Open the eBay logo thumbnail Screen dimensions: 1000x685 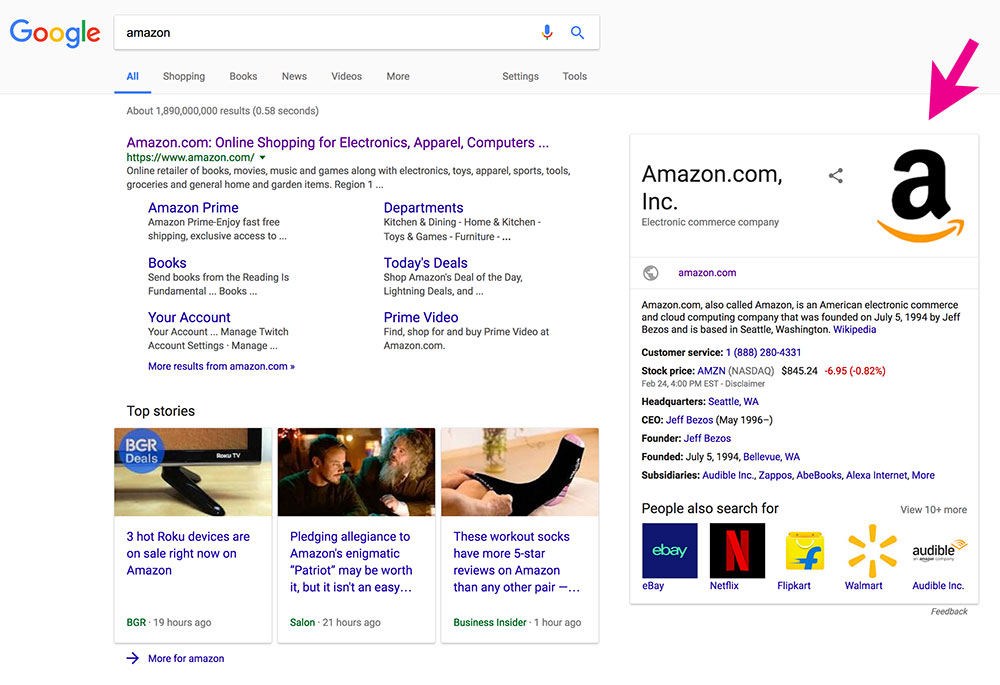point(669,550)
